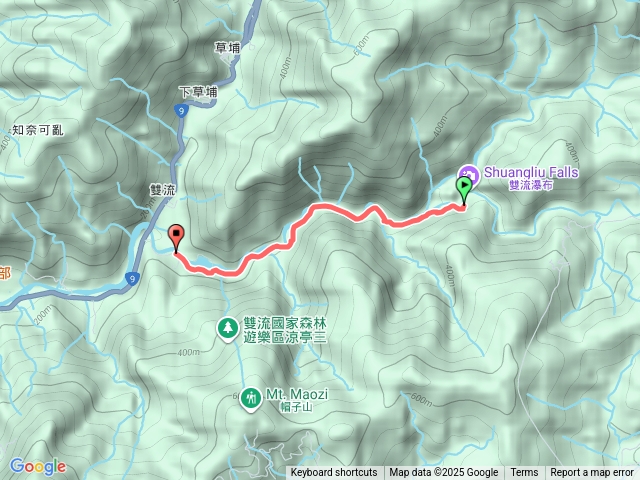Click the 草埔 village label
640x480 pixels.
click(x=227, y=48)
